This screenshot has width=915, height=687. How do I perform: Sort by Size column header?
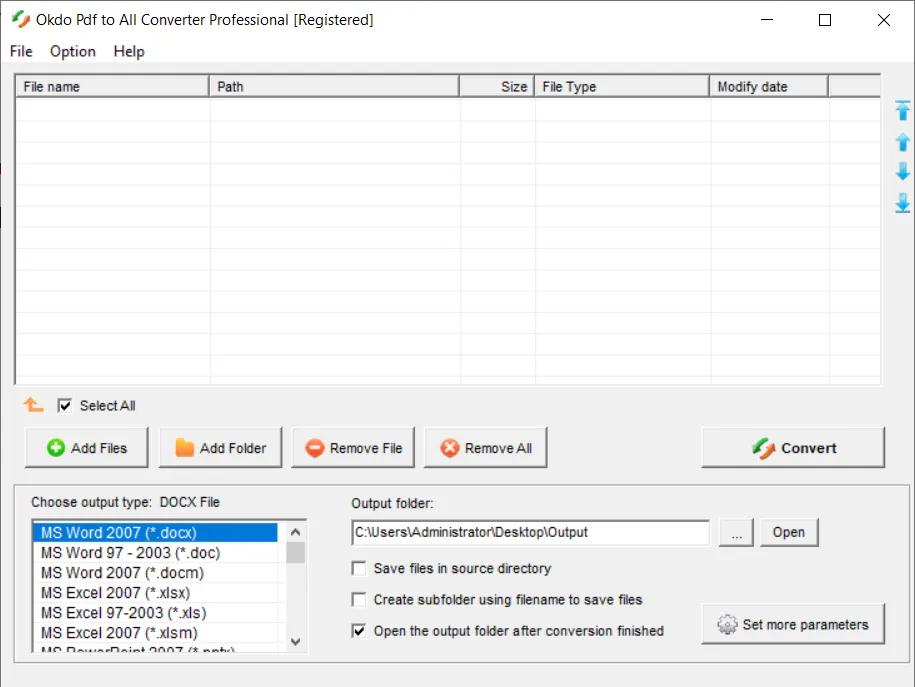click(x=497, y=86)
